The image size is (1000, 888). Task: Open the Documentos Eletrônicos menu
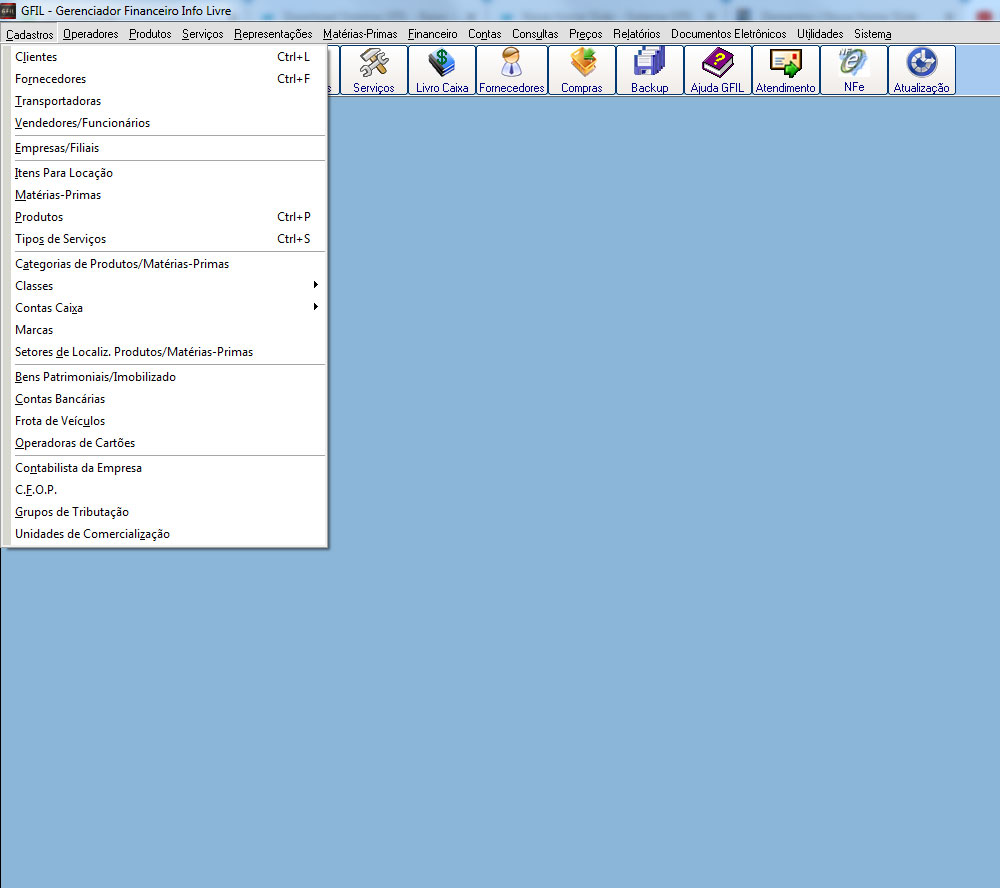(x=728, y=34)
